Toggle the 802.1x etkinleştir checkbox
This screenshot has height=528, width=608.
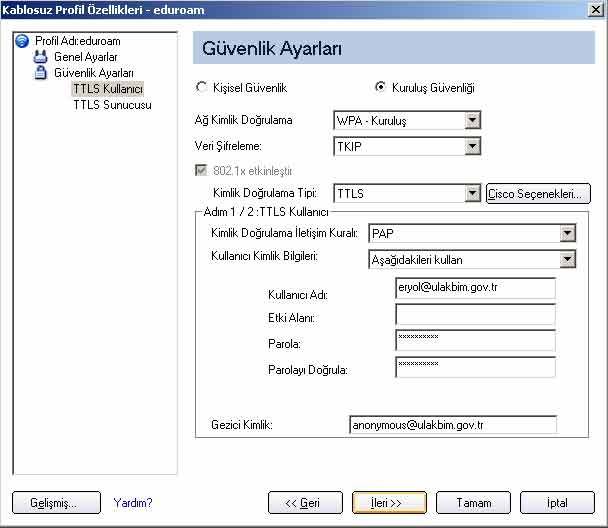point(201,170)
